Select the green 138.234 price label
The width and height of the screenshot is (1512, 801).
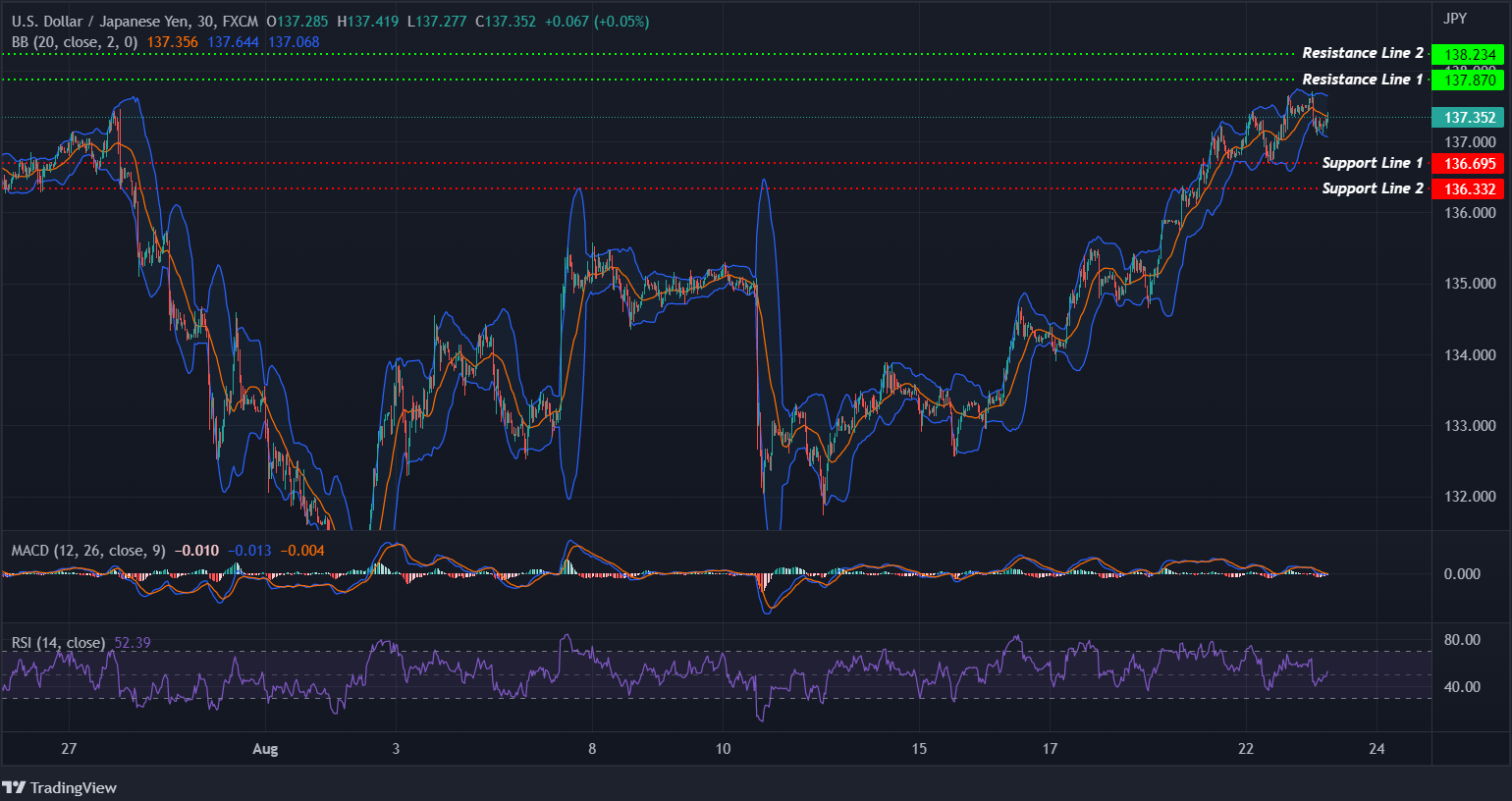tap(1469, 54)
